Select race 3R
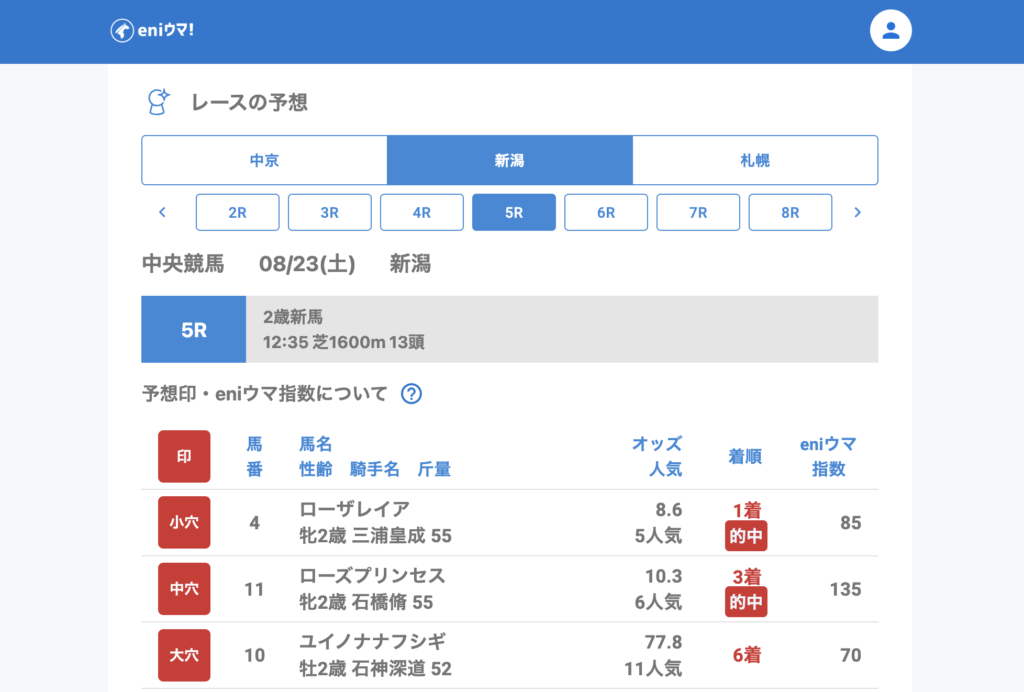This screenshot has width=1024, height=692. 329,212
